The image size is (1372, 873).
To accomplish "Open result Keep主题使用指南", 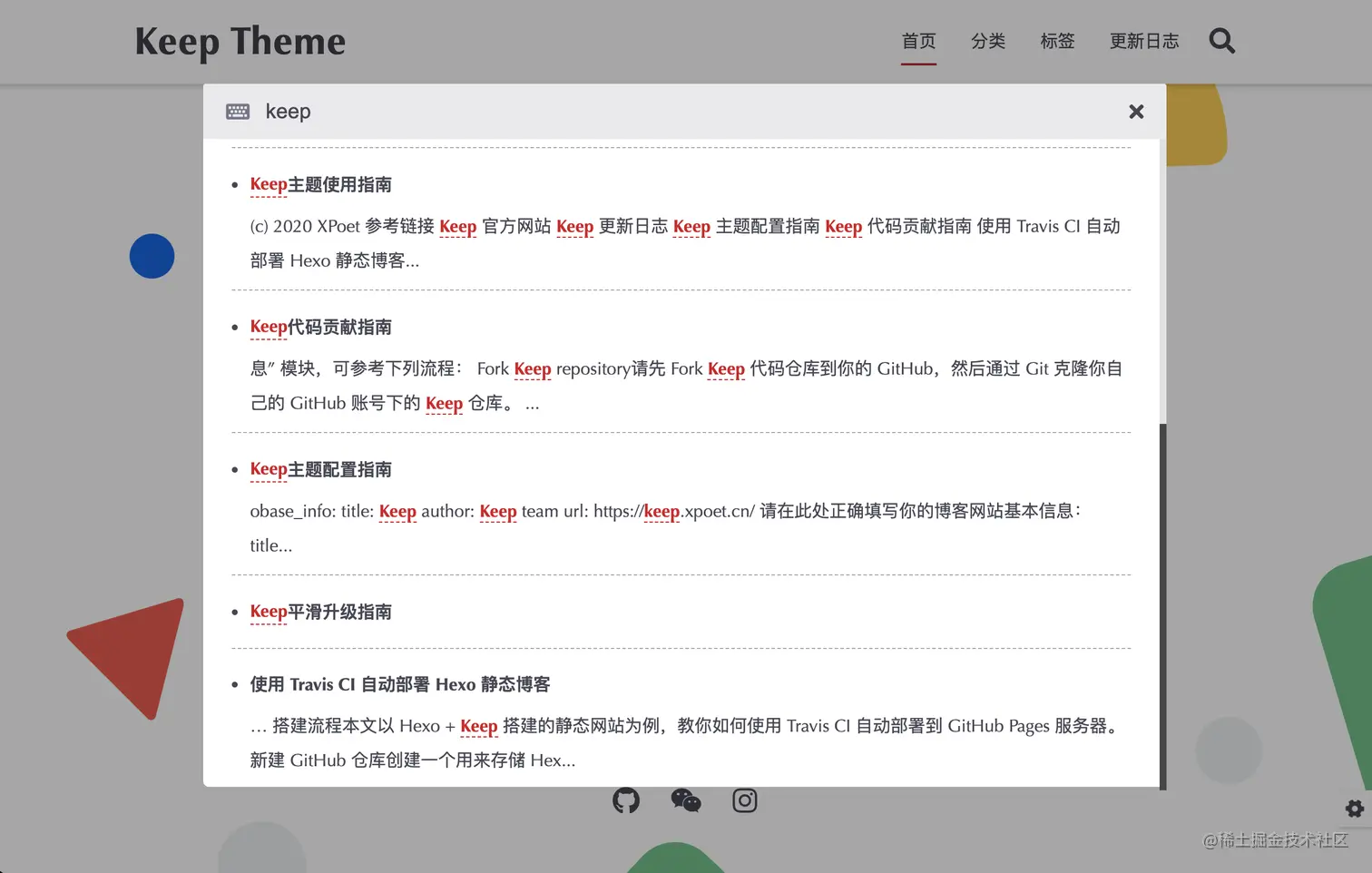I will (321, 185).
